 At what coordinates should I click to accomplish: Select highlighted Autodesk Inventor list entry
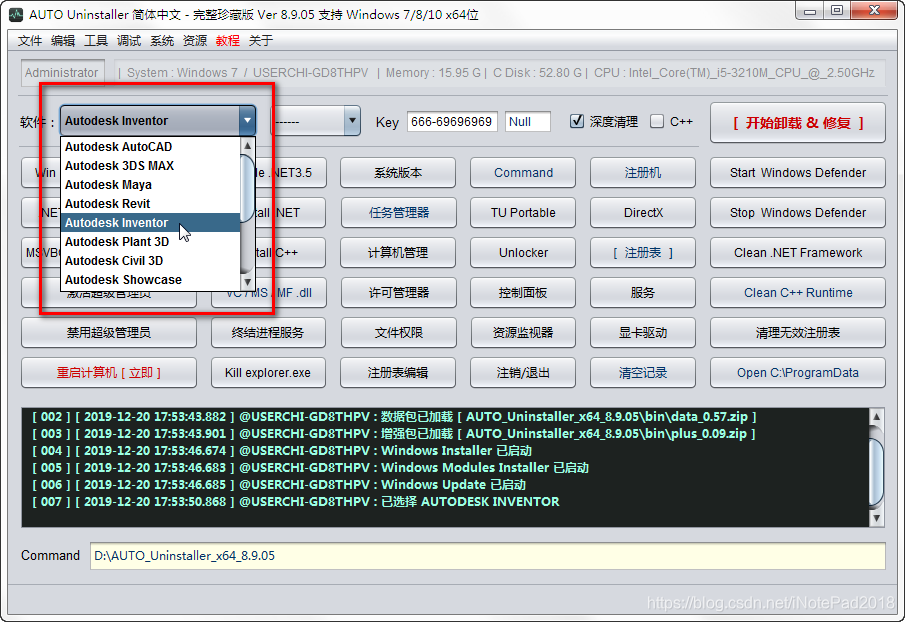tap(150, 223)
